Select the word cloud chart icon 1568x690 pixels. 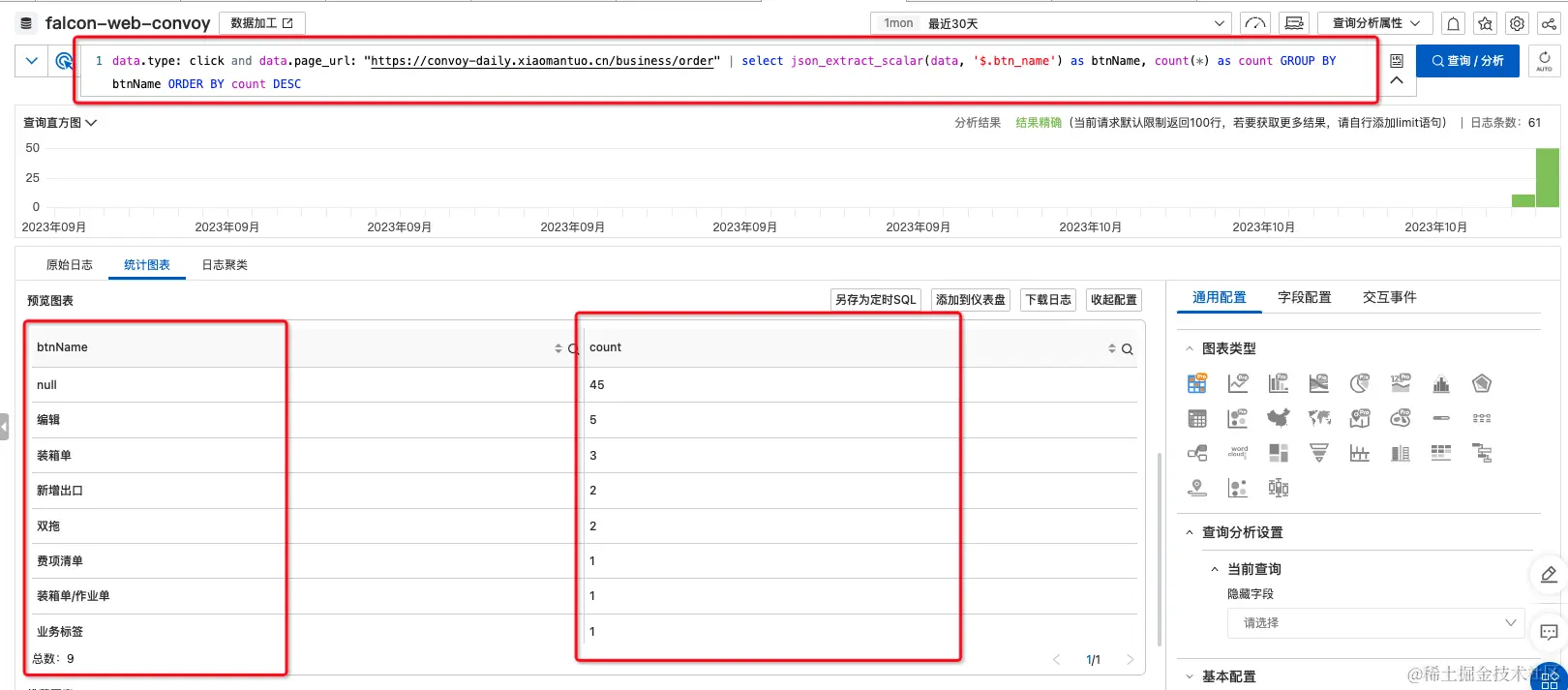[1238, 453]
